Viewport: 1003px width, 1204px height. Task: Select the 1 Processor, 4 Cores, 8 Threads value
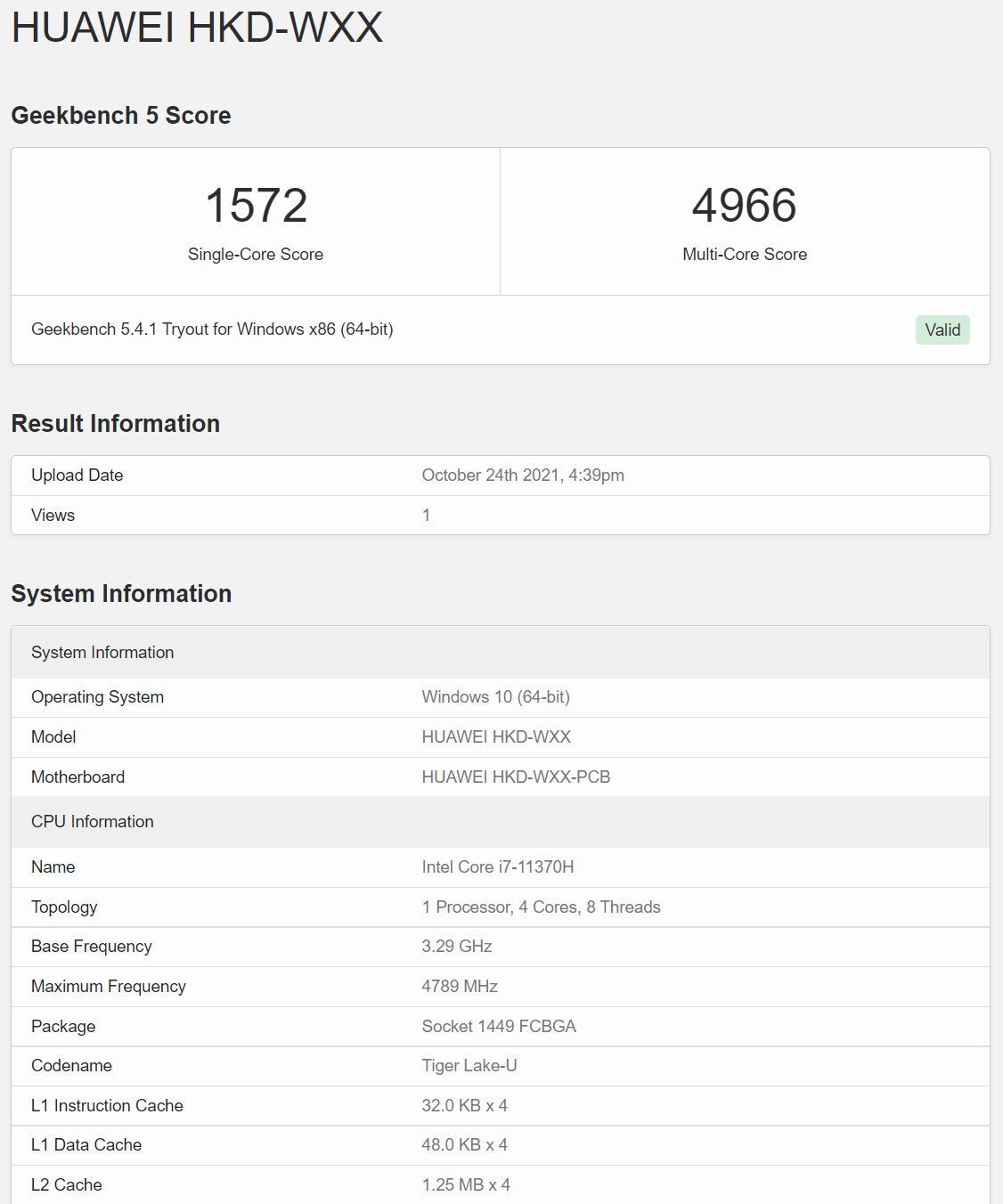tap(542, 907)
